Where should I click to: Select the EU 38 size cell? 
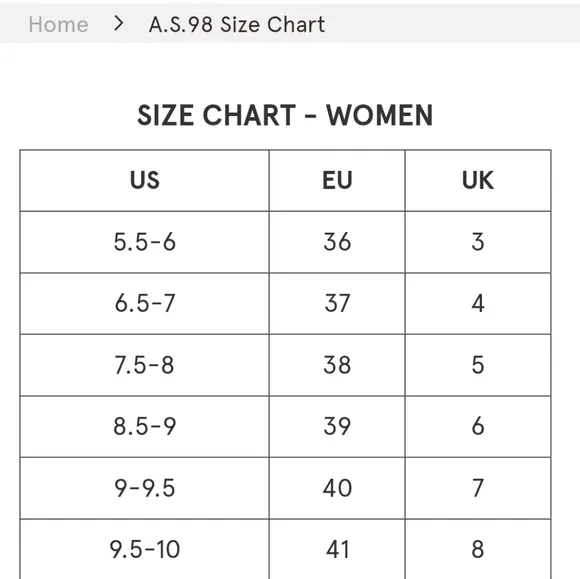click(x=337, y=365)
